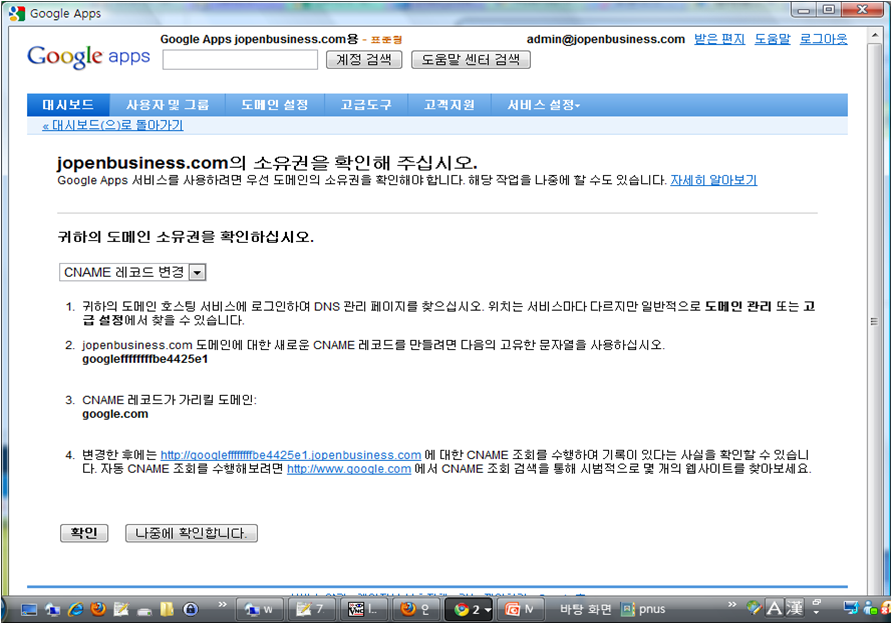This screenshot has height=624, width=892.
Task: Click the Hanja conversion icon
Action: (794, 608)
